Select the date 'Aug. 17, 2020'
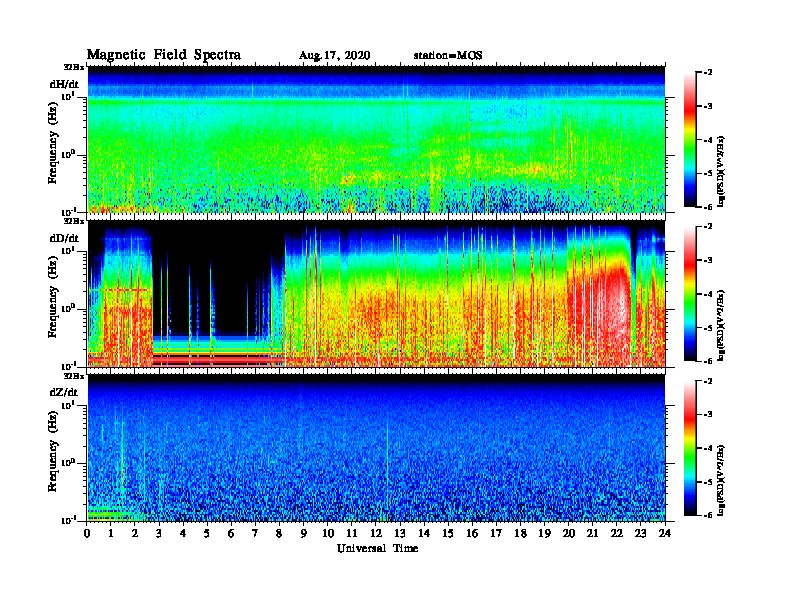 click(x=334, y=56)
